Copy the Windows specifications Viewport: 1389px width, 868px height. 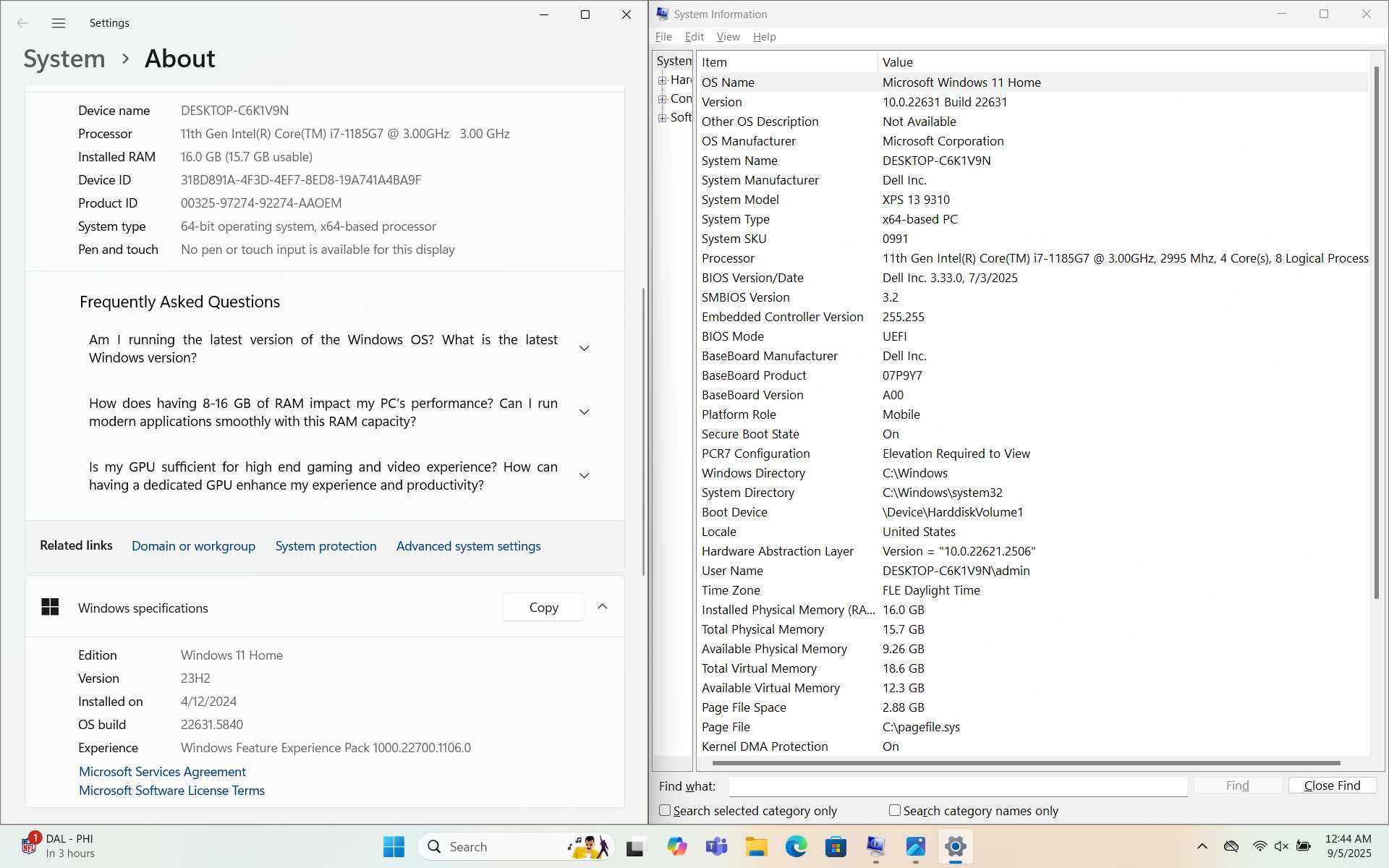coord(543,608)
